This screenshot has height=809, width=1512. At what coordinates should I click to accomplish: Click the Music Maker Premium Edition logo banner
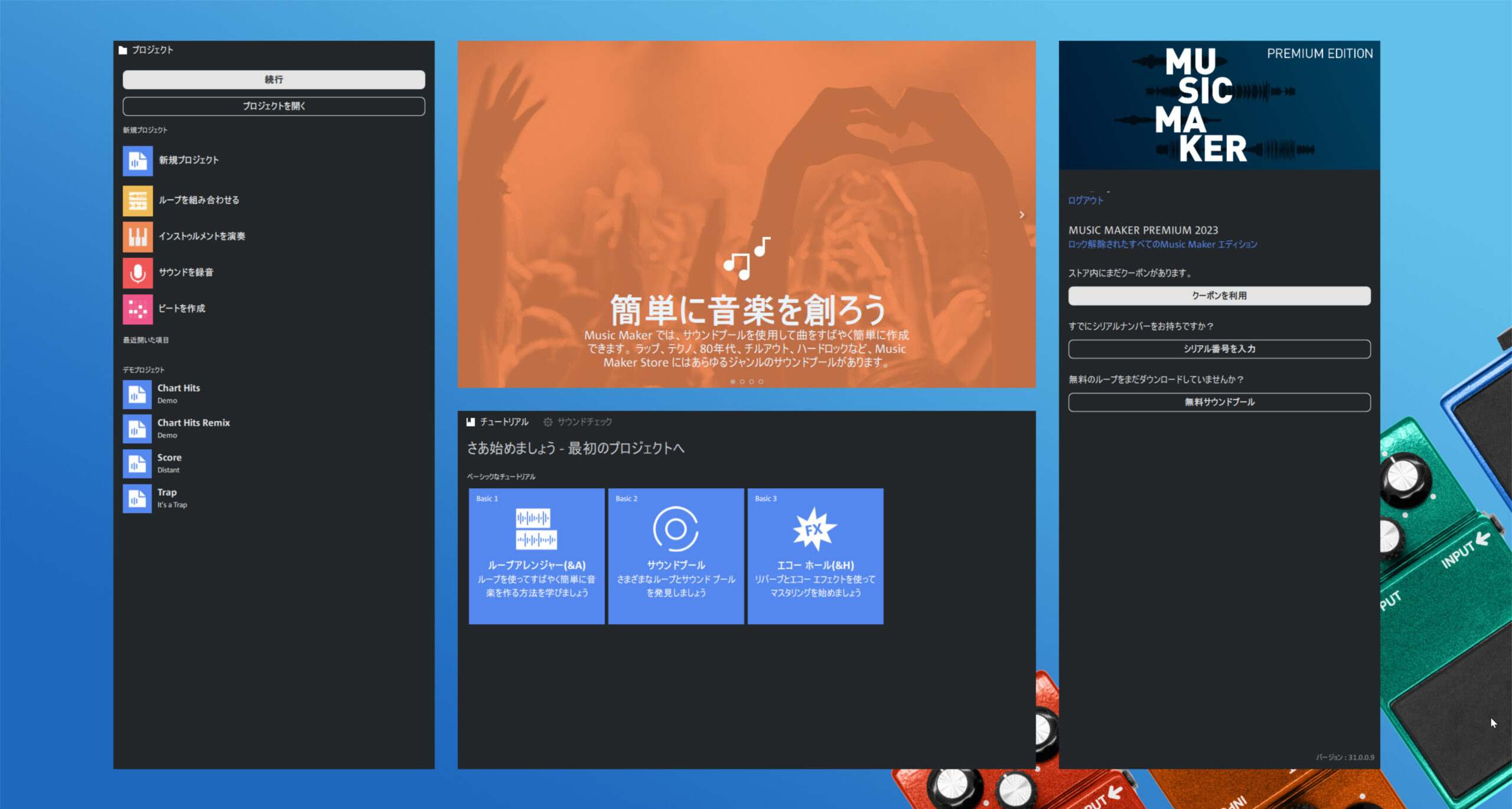coord(1219,105)
